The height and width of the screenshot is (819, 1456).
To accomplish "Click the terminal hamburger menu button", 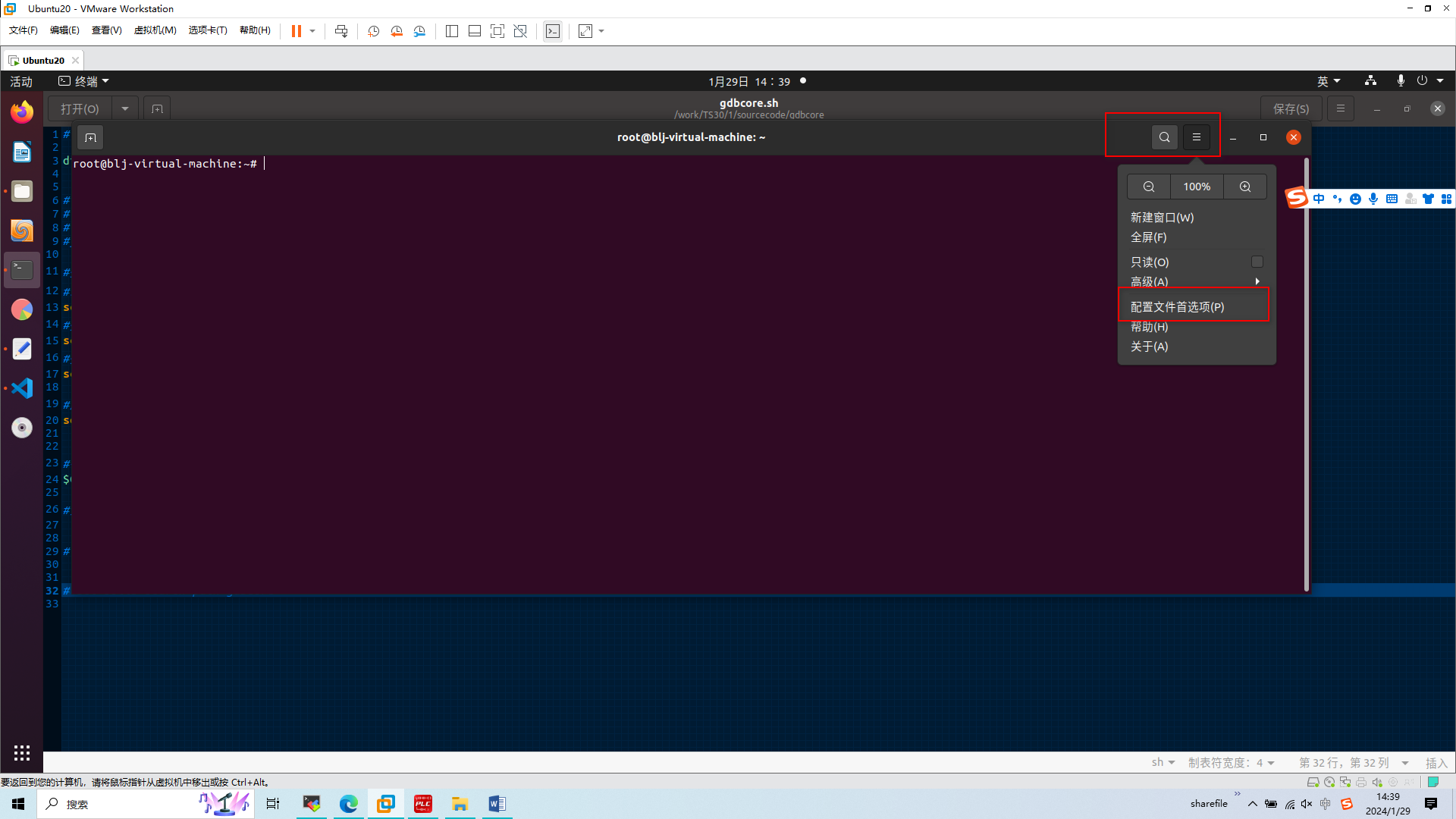I will (x=1196, y=137).
